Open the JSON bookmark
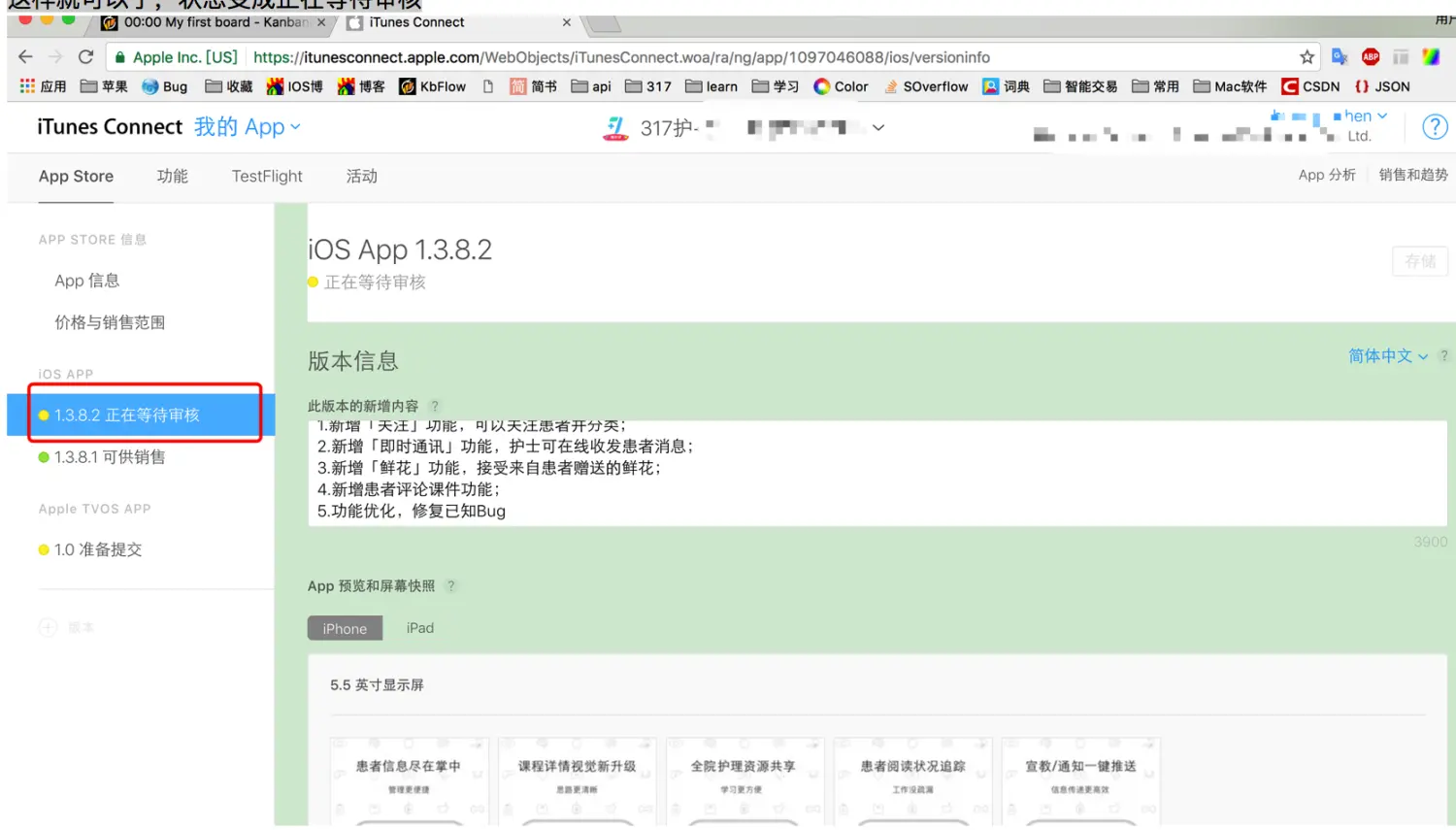This screenshot has height=830, width=1456. pyautogui.click(x=1382, y=86)
